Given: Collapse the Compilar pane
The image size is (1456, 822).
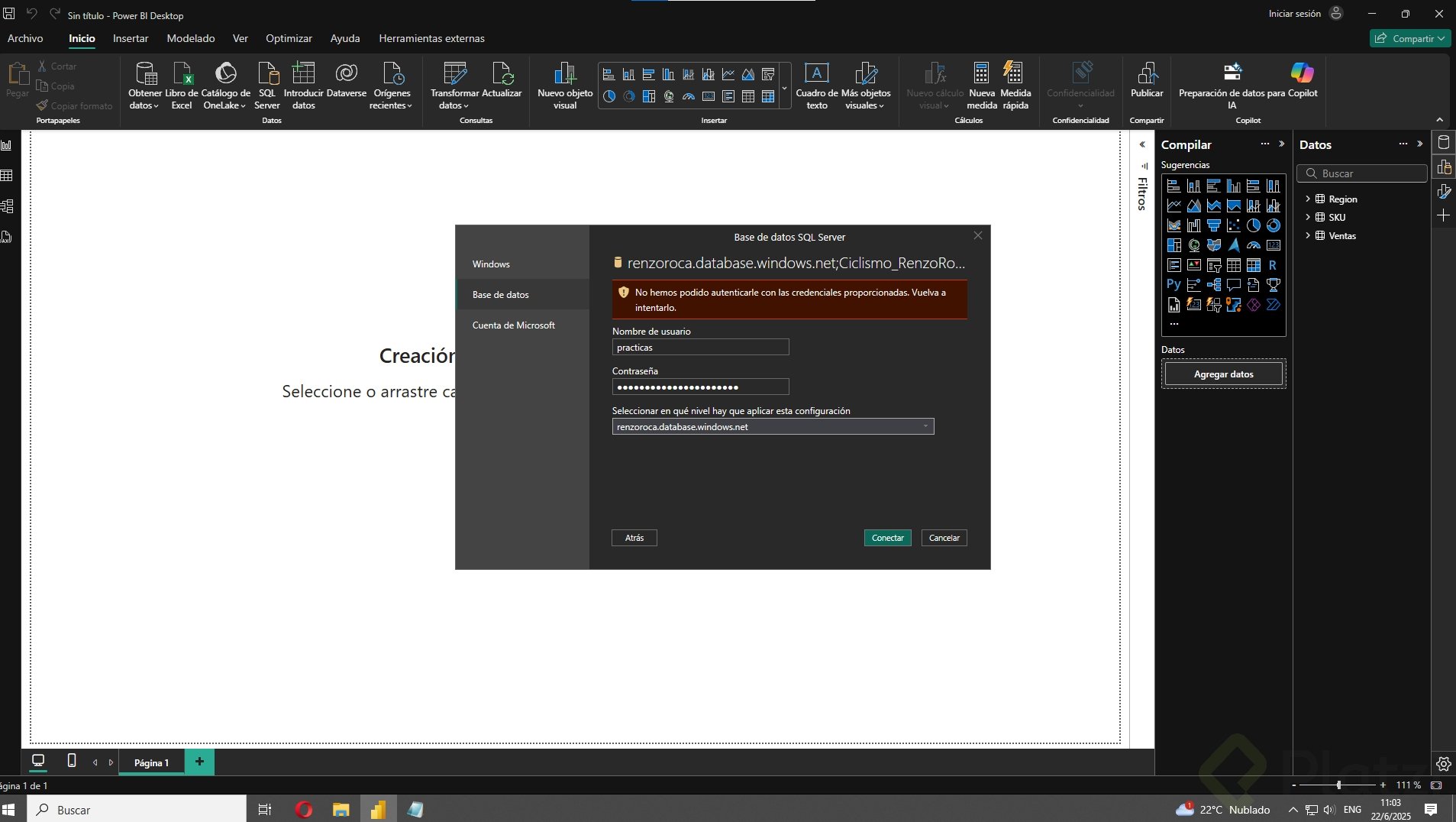Looking at the screenshot, I should tap(1282, 144).
